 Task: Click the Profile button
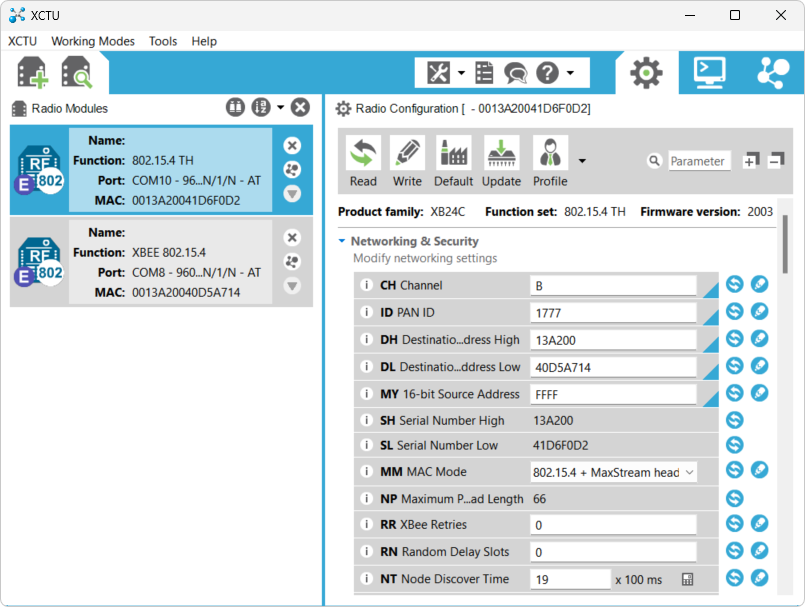coord(550,161)
